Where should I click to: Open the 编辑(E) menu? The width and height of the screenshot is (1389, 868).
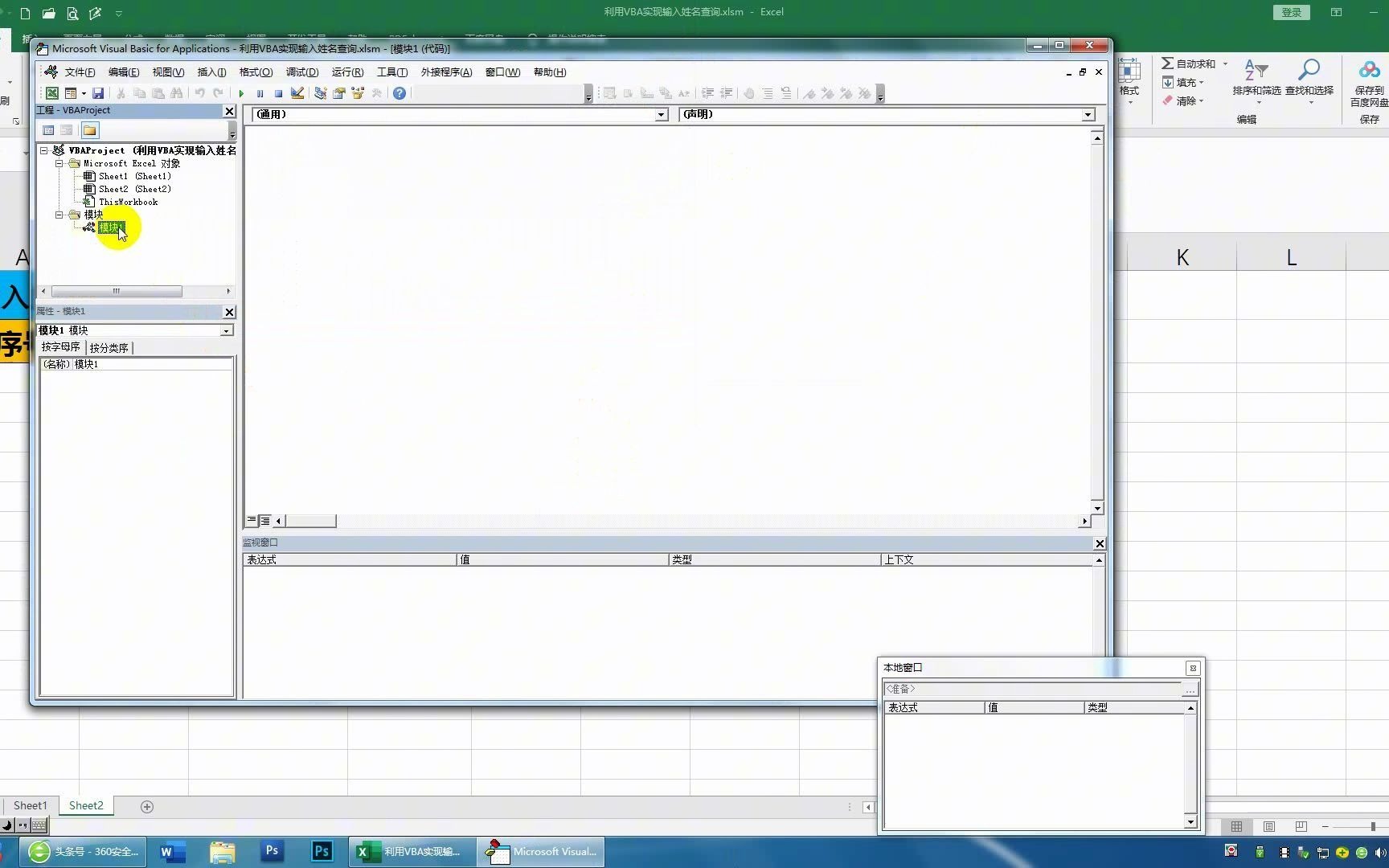click(x=124, y=72)
